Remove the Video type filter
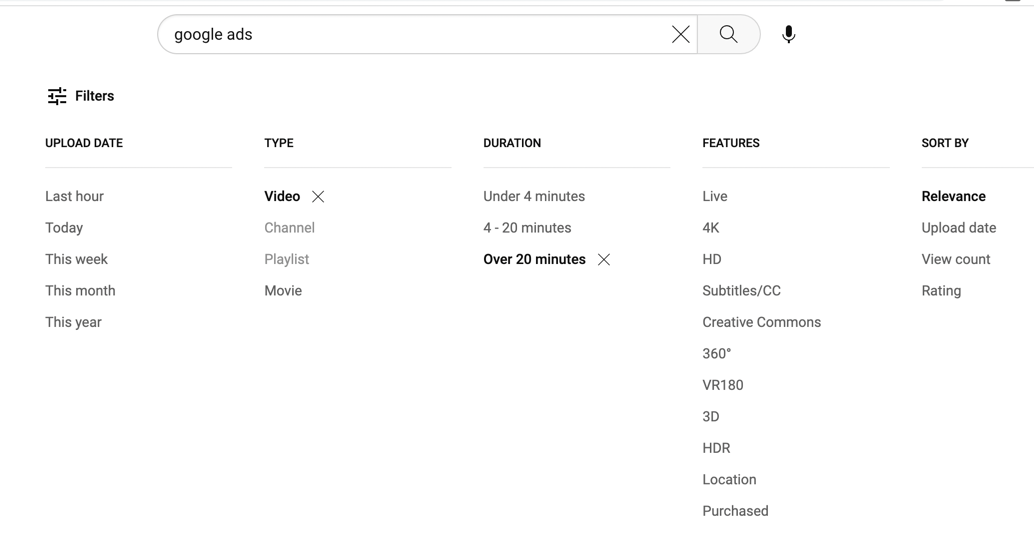 pos(318,197)
